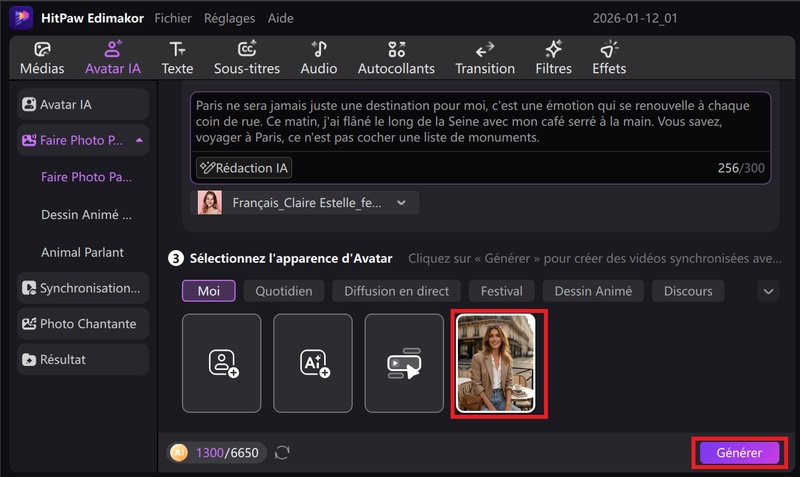
Task: Select Faire Photo Pa... sub-item
Action: click(x=86, y=177)
